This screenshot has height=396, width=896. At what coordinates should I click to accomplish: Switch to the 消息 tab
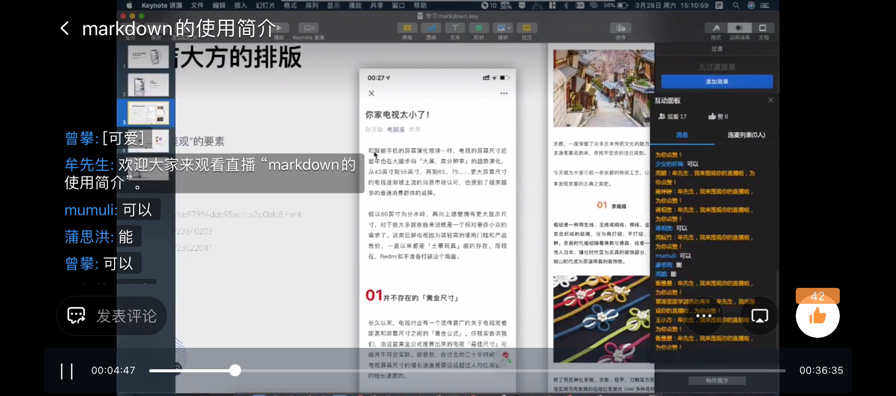(682, 135)
